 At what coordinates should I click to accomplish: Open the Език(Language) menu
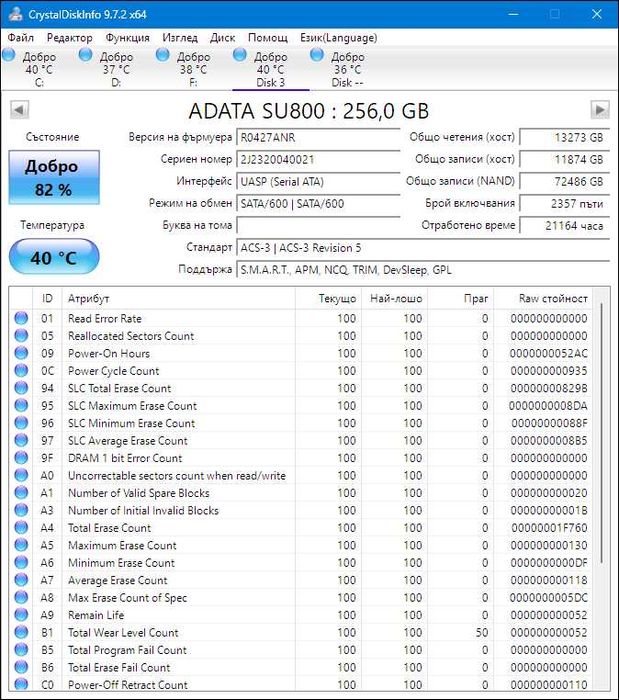339,38
